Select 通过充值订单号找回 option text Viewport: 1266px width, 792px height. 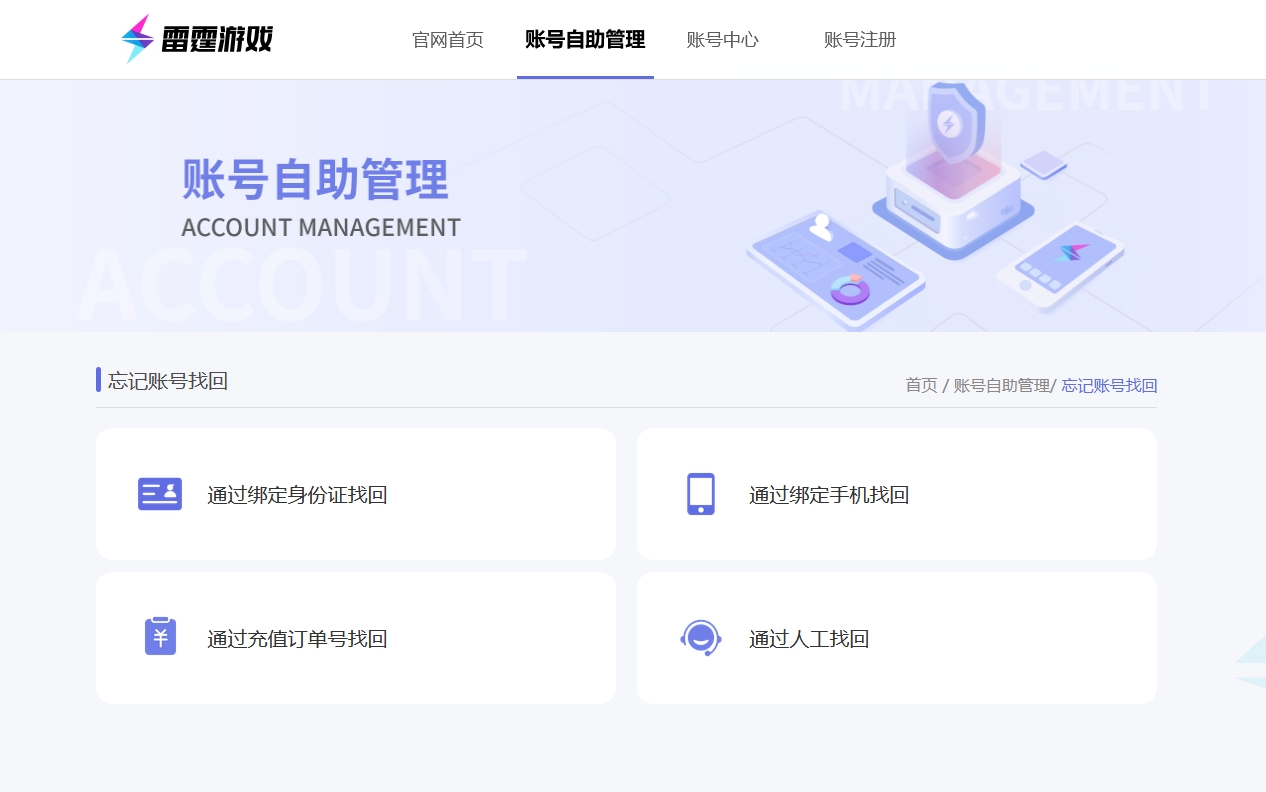tap(297, 639)
